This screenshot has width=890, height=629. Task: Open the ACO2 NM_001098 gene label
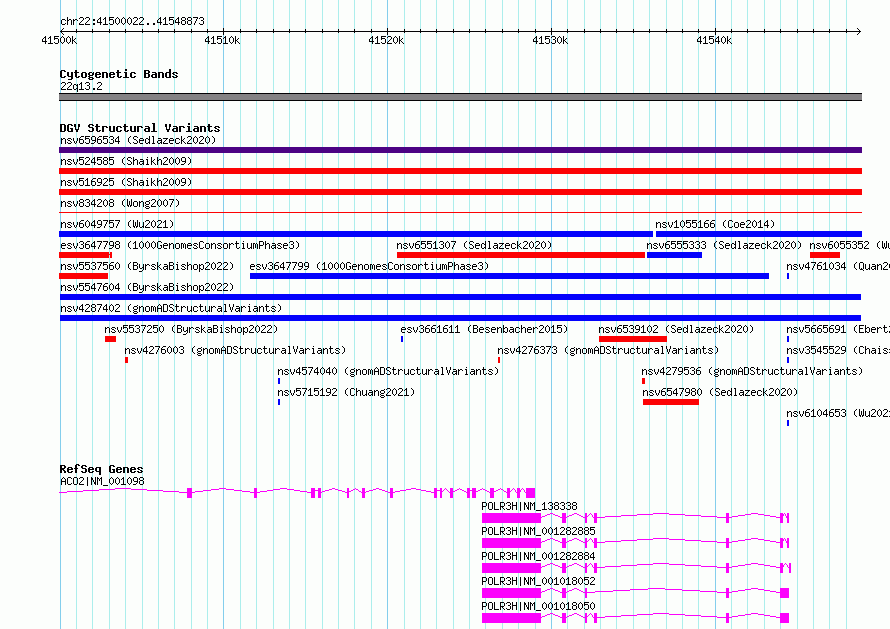(x=102, y=481)
